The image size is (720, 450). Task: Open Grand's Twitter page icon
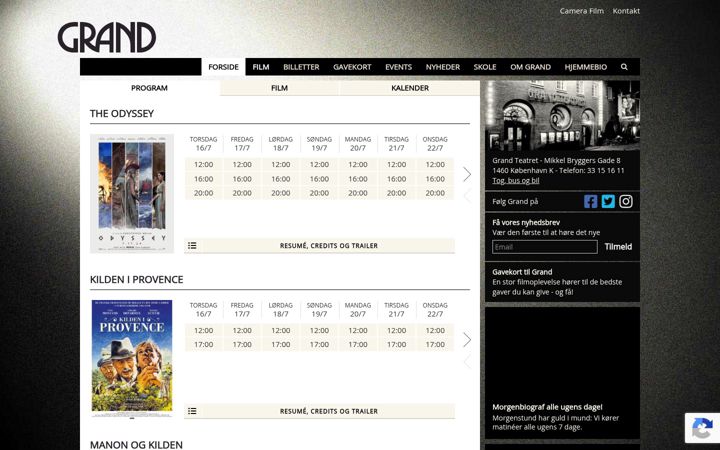[x=608, y=202]
